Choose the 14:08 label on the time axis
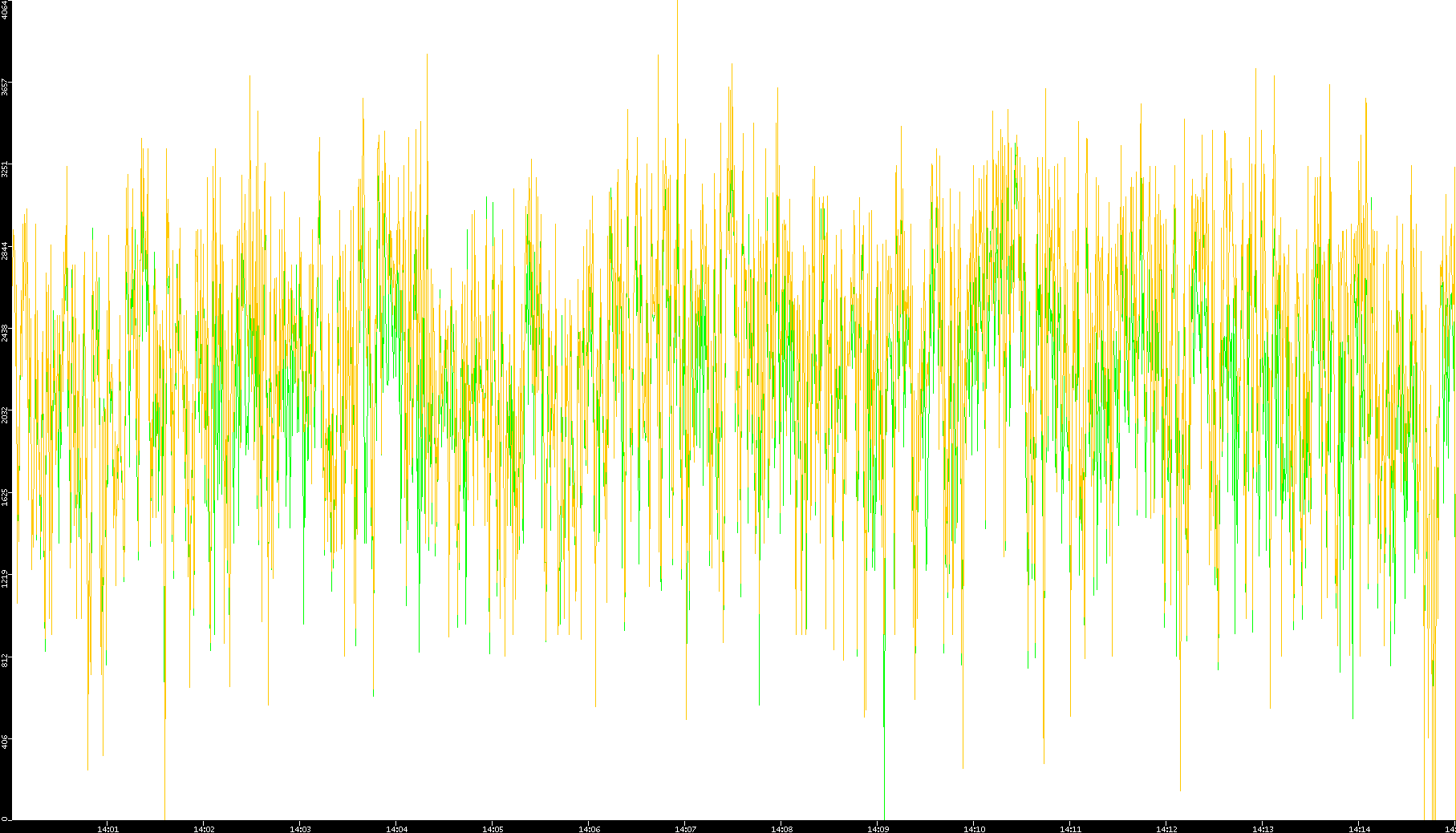The width and height of the screenshot is (1456, 833). click(782, 829)
